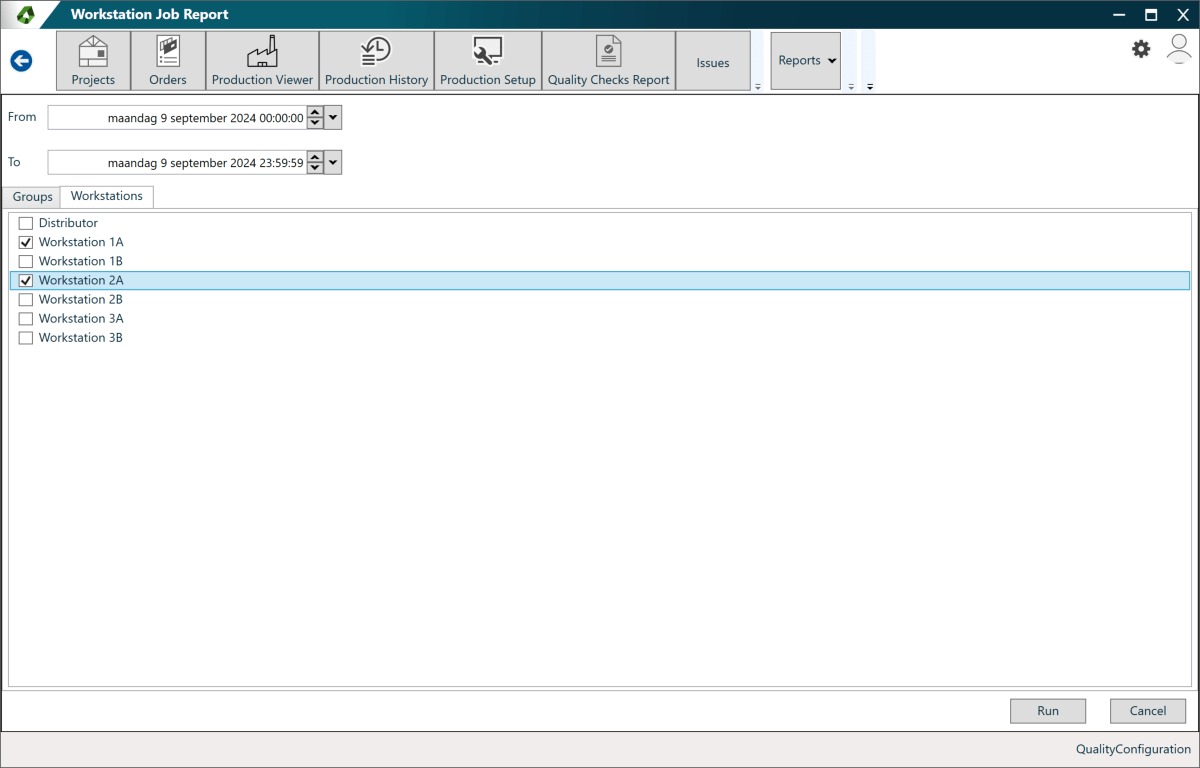Minimize the Workstation Job Report window

tap(1120, 14)
